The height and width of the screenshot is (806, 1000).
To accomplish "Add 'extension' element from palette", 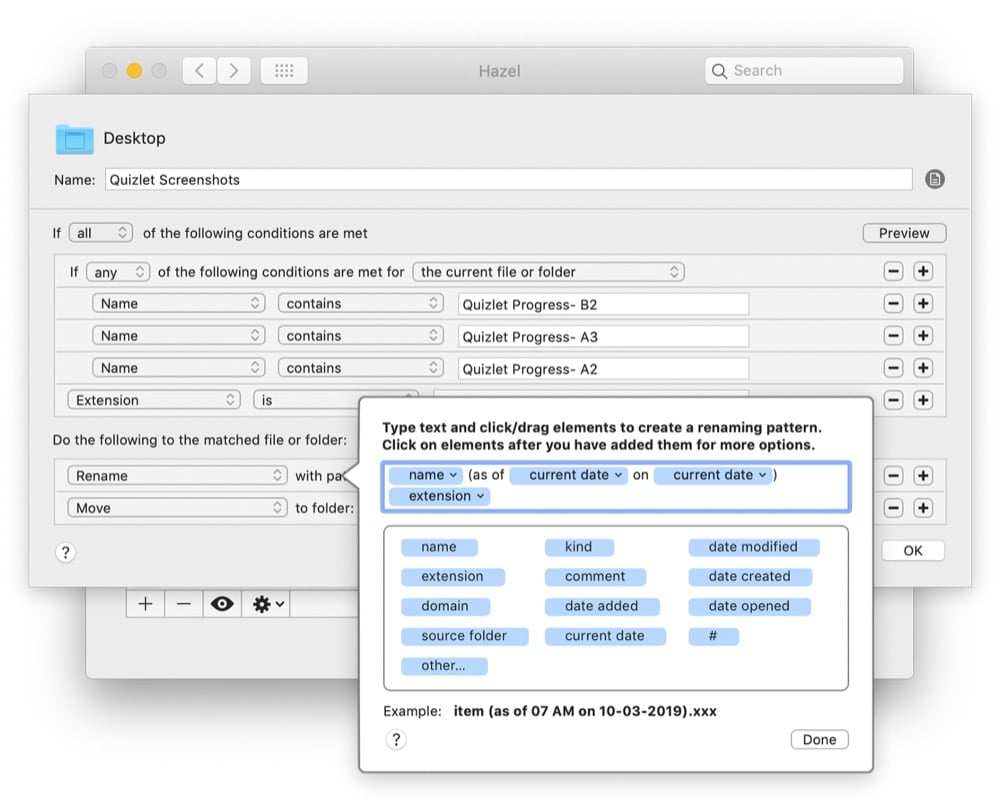I will click(452, 576).
